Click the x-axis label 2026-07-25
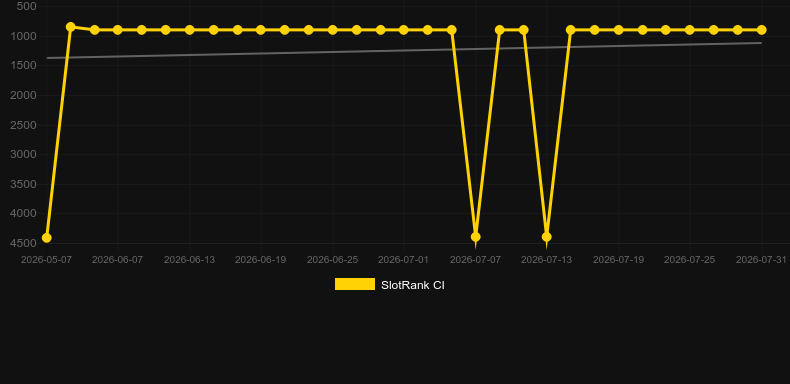This screenshot has height=384, width=790. [x=690, y=260]
